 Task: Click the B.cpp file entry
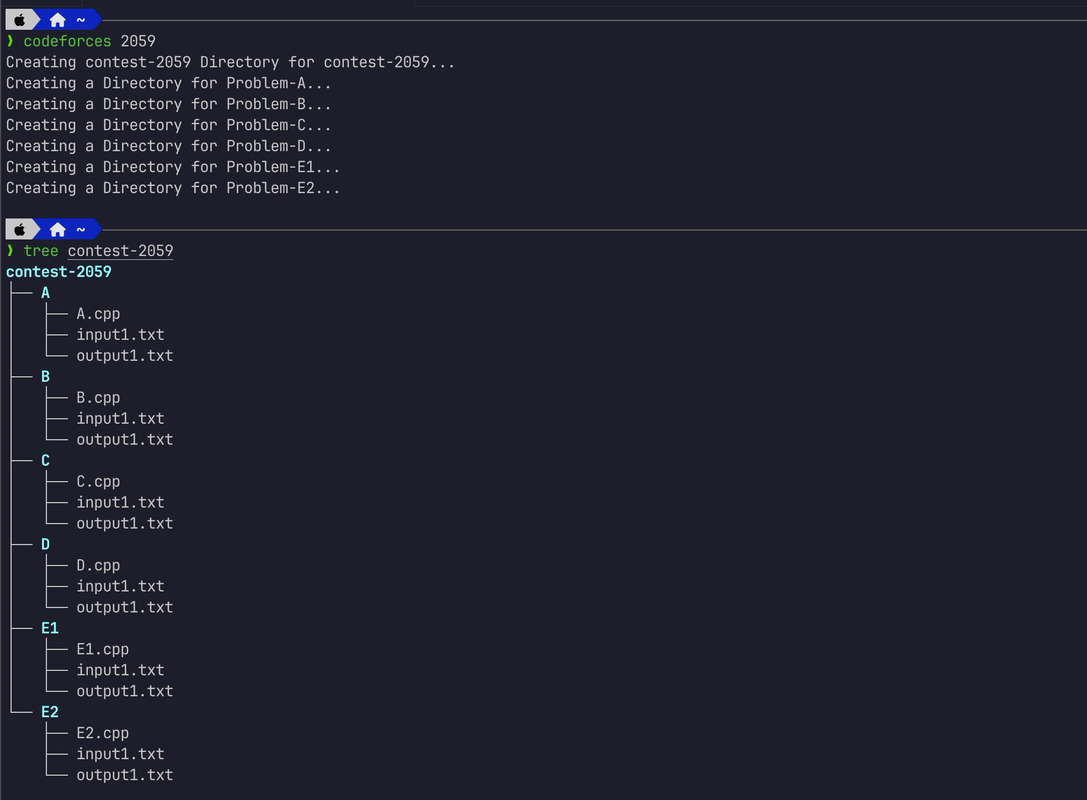[98, 398]
